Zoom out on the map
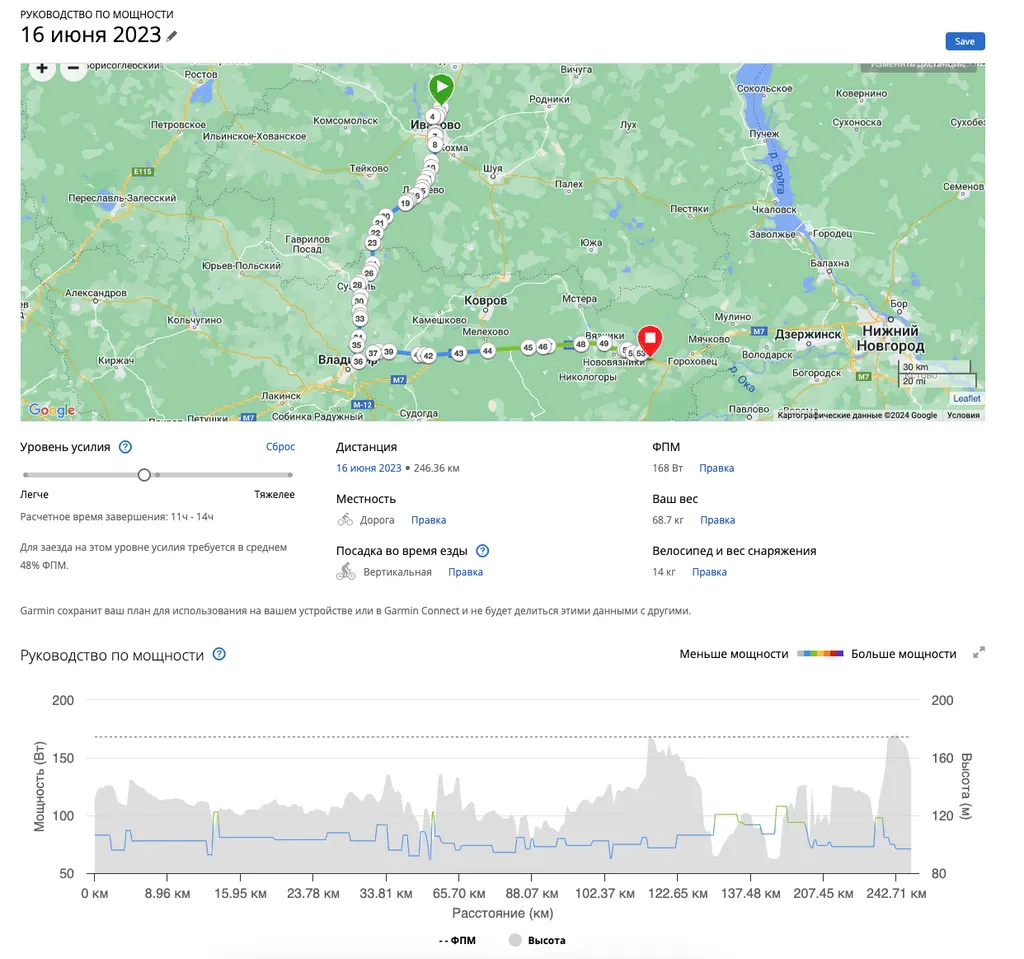 point(73,69)
